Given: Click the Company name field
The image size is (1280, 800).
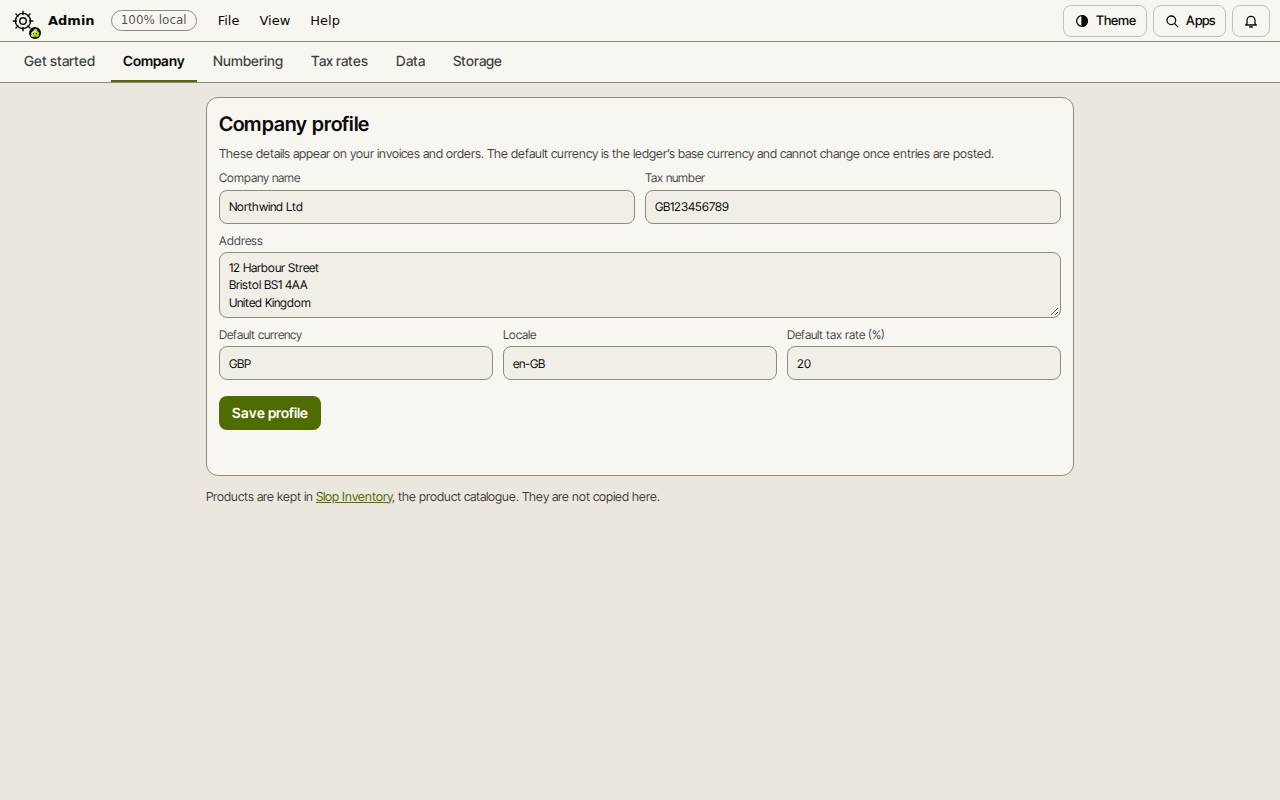Looking at the screenshot, I should [427, 207].
